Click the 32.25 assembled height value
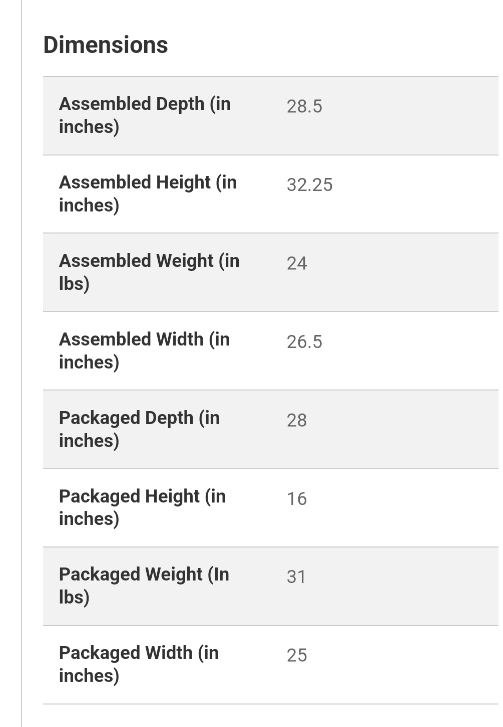 click(x=309, y=185)
